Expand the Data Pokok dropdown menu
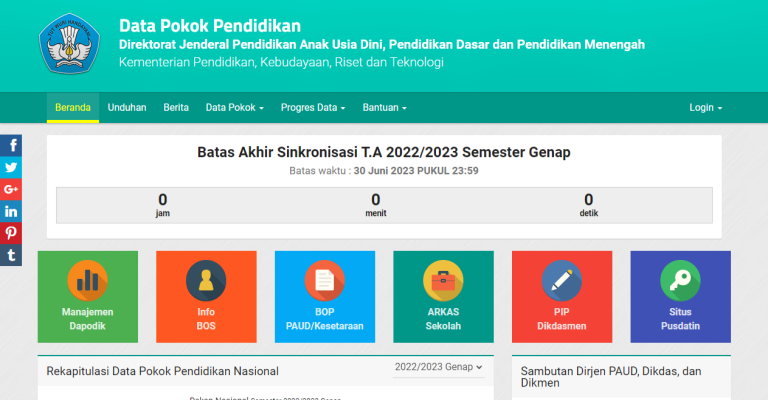Screen dimensions: 768x400 coord(235,108)
